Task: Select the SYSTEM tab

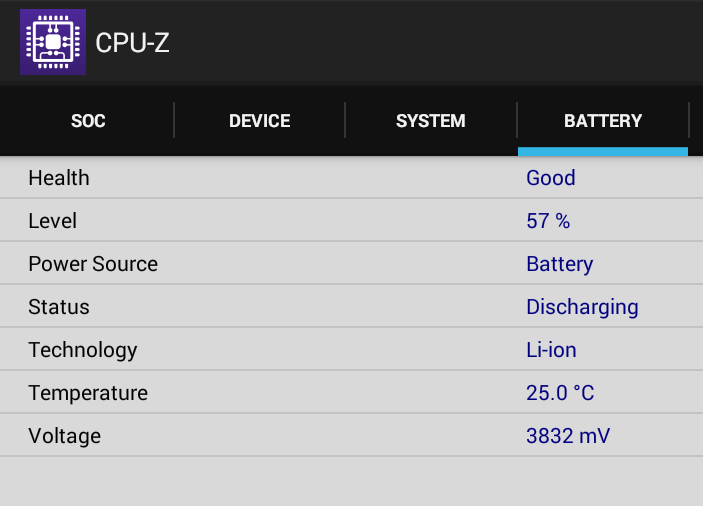Action: [x=431, y=121]
